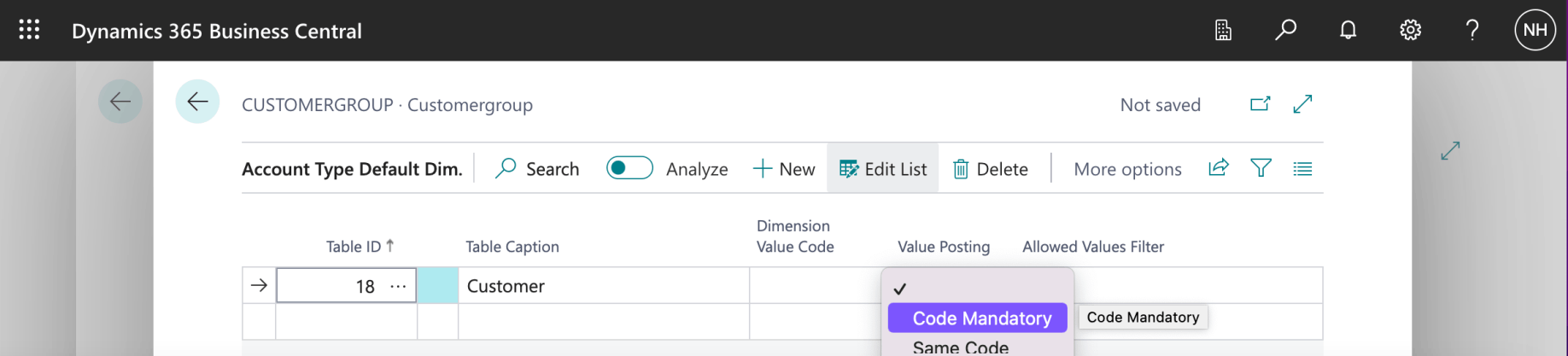Screen dimensions: 1568x356
Task: Open the Tell Me search magnifier
Action: [x=1285, y=31]
